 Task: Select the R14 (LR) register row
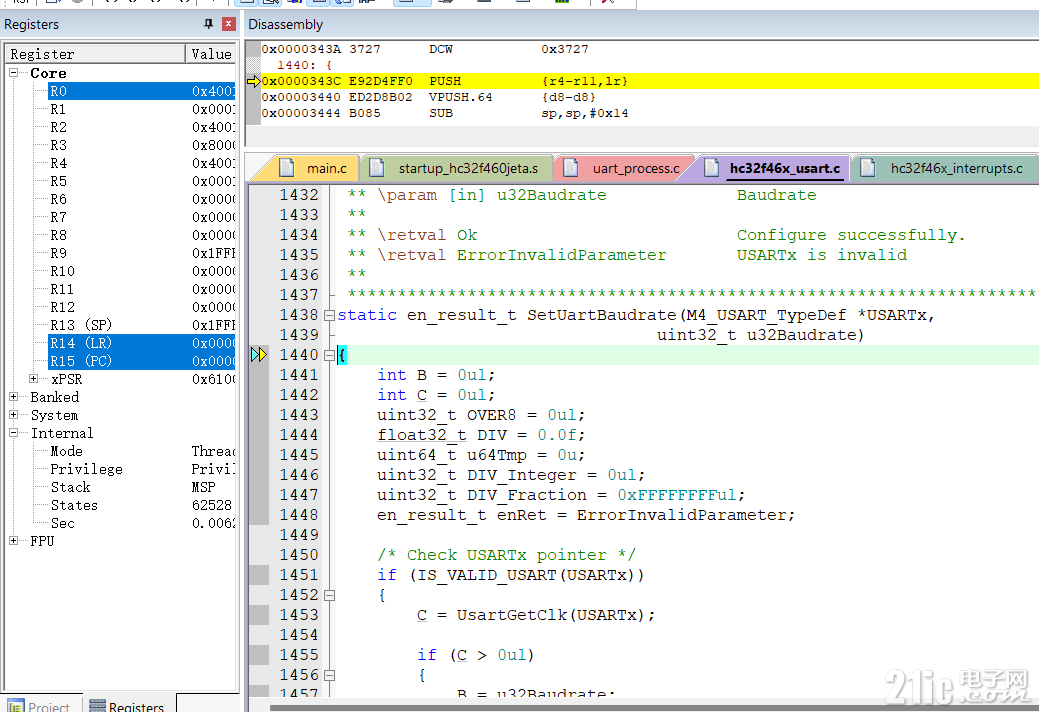142,343
